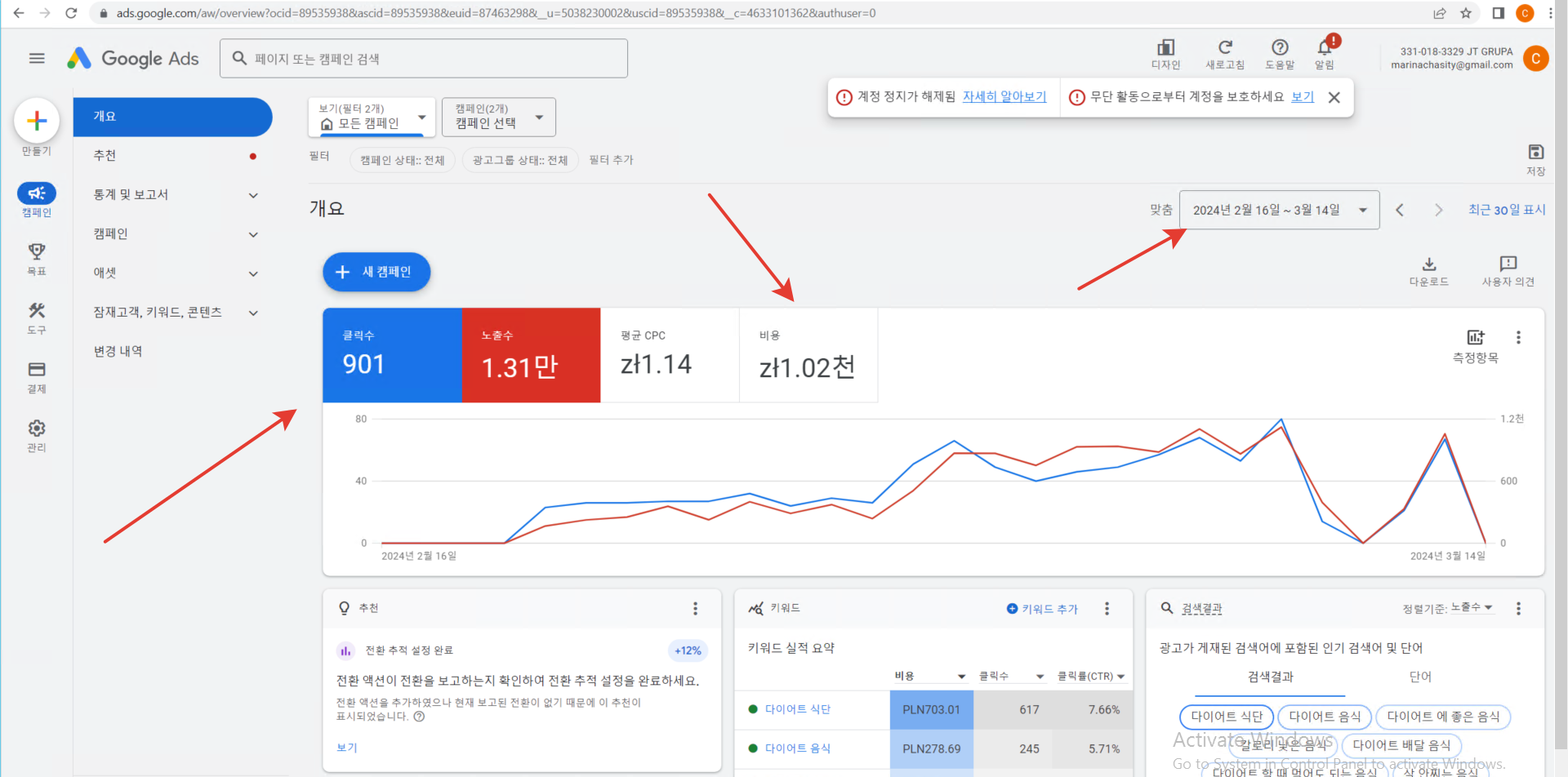The height and width of the screenshot is (777, 1568).
Task: Reload the browser page
Action: click(71, 13)
